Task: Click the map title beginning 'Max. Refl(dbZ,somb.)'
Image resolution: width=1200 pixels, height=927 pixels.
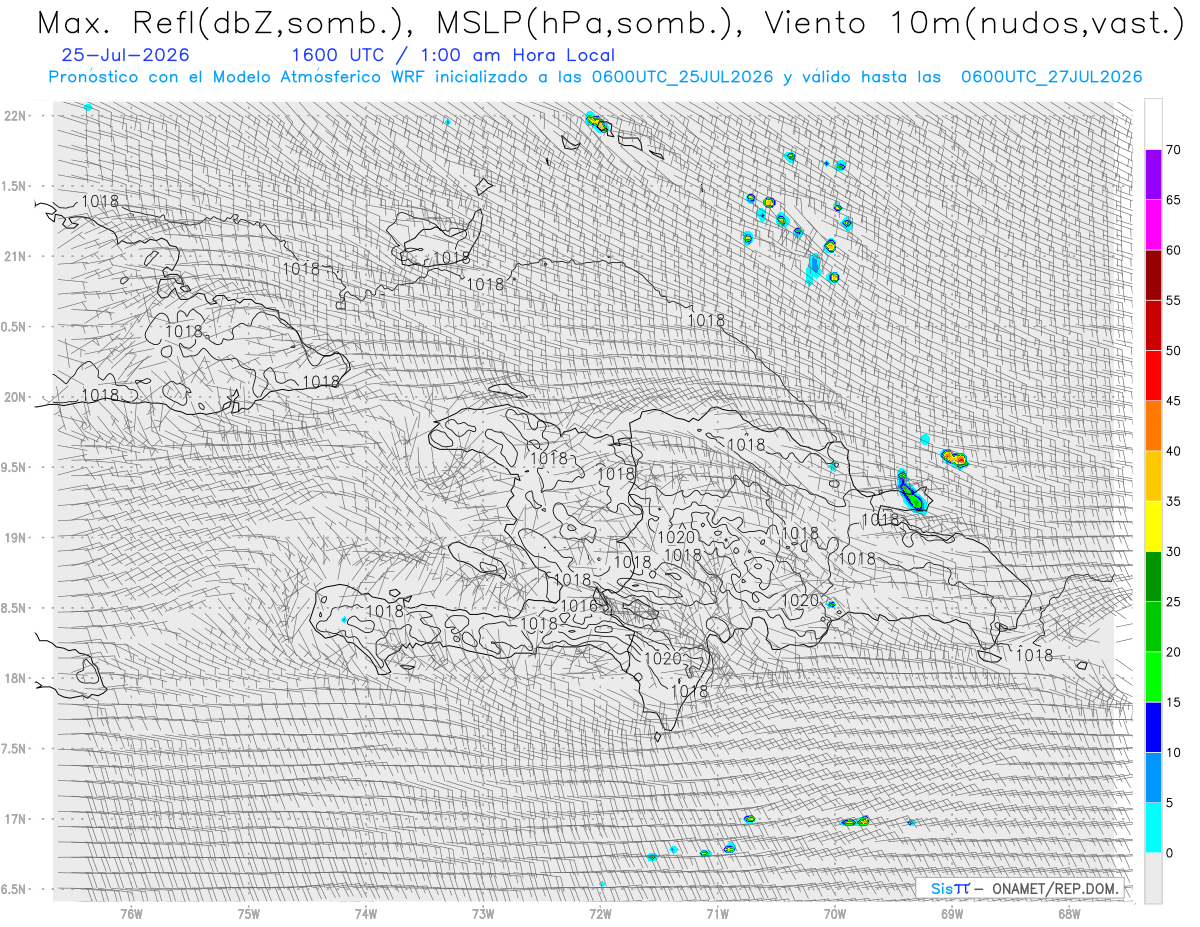Action: tap(611, 25)
